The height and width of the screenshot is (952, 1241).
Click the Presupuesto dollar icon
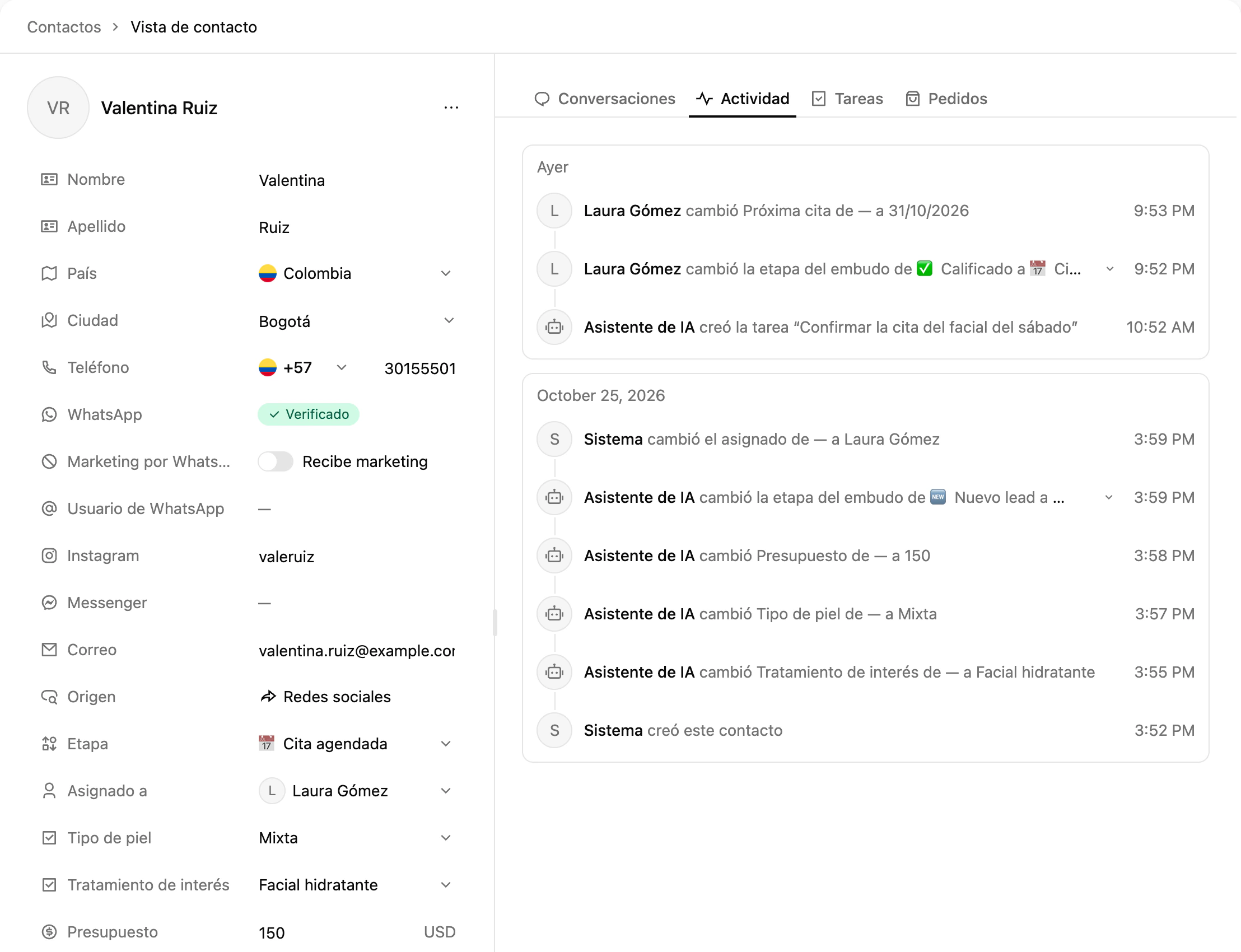click(49, 932)
